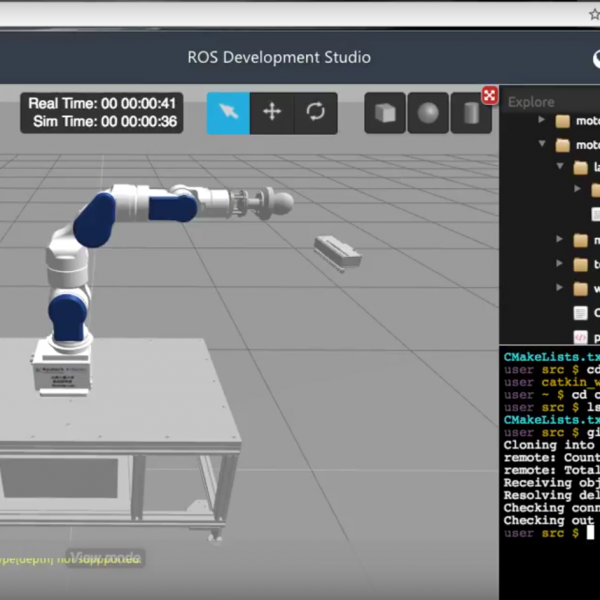This screenshot has width=600, height=600.
Task: Click the terminal cursor at last prompt
Action: click(590, 533)
